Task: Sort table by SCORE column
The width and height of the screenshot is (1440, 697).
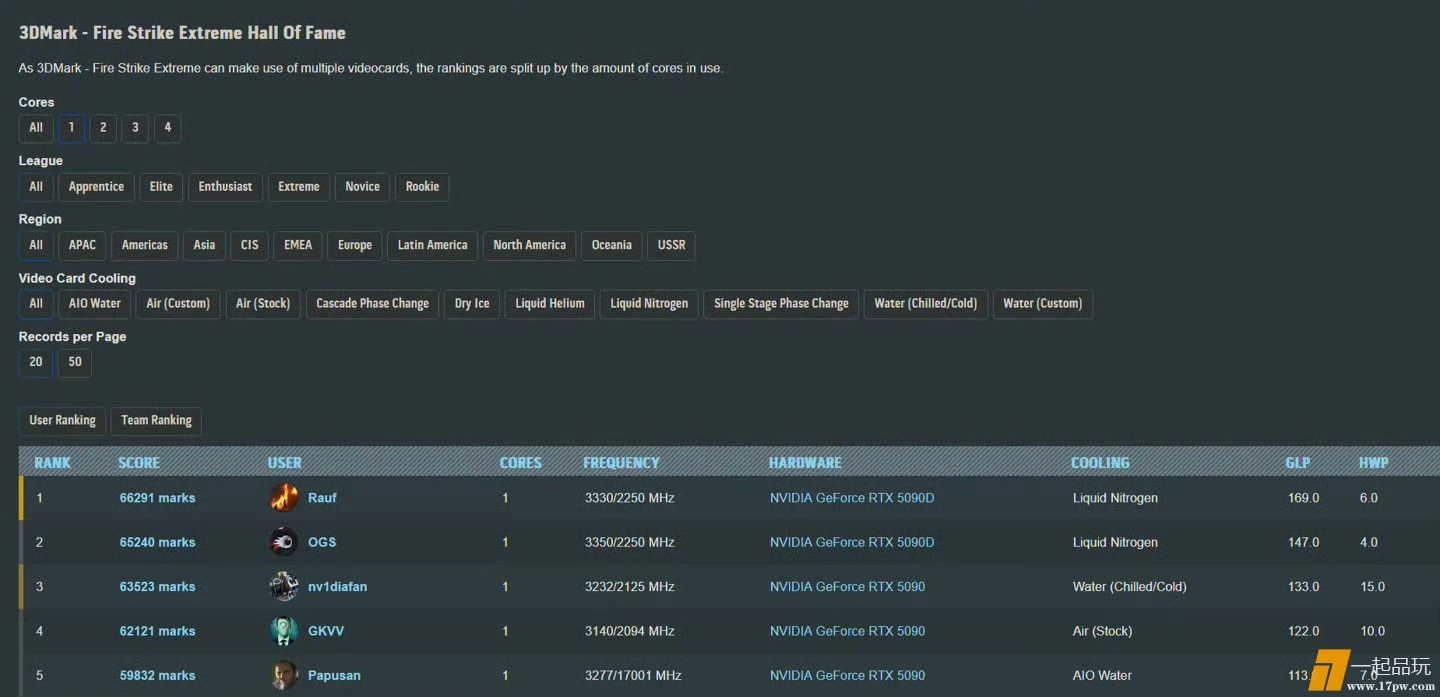Action: tap(139, 463)
